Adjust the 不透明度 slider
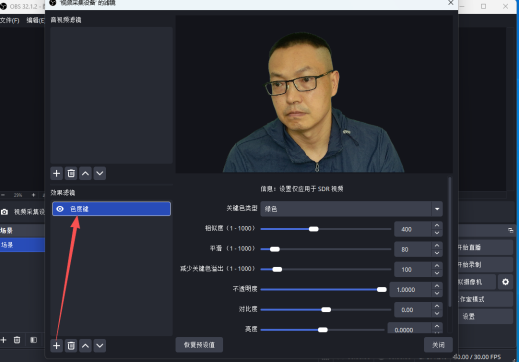This screenshot has width=520, height=363. click(323, 289)
